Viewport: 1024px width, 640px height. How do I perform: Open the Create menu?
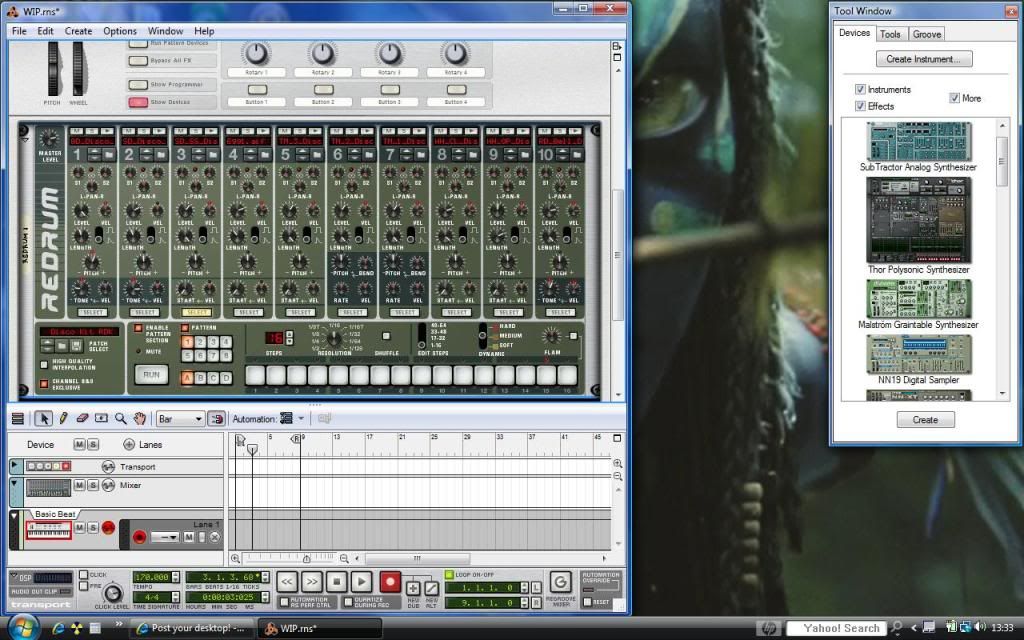[x=78, y=31]
